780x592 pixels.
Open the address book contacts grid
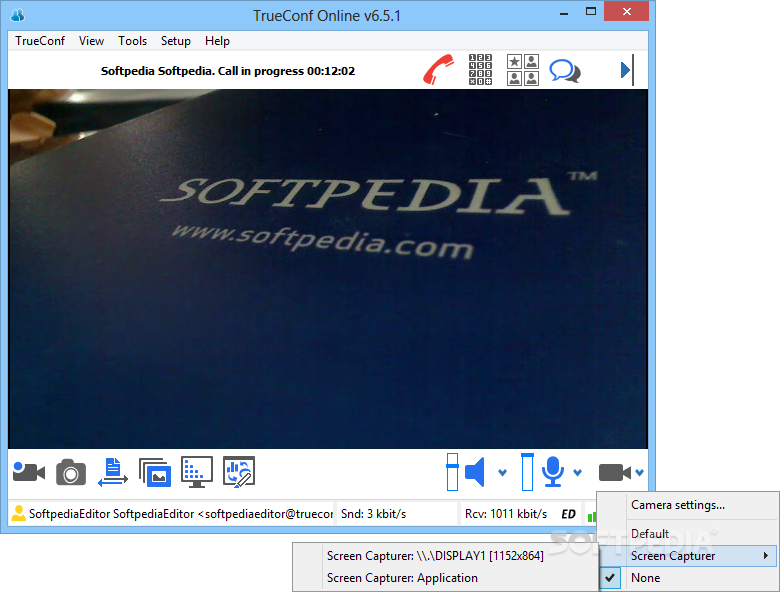(x=523, y=70)
